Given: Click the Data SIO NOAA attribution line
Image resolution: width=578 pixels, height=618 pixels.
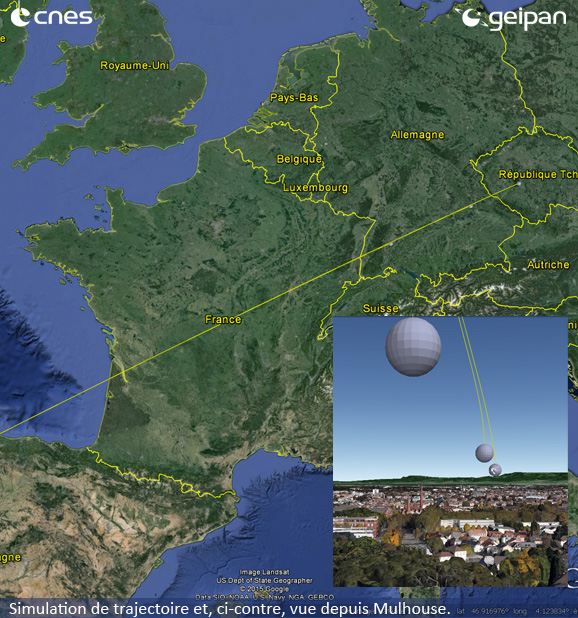Looking at the screenshot, I should point(264,597).
